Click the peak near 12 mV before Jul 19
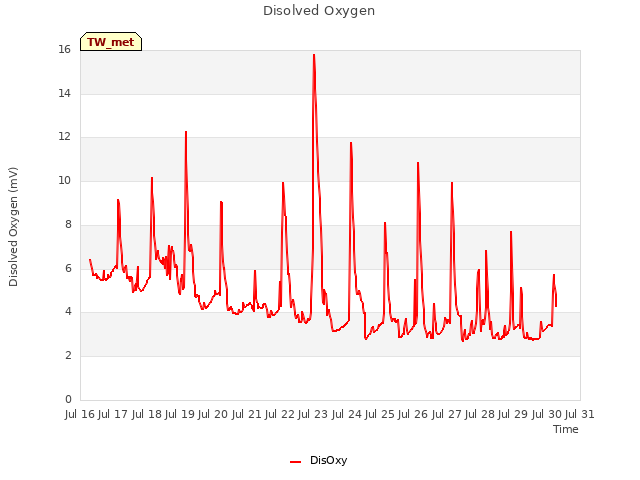Image resolution: width=640 pixels, height=480 pixels. click(x=186, y=132)
